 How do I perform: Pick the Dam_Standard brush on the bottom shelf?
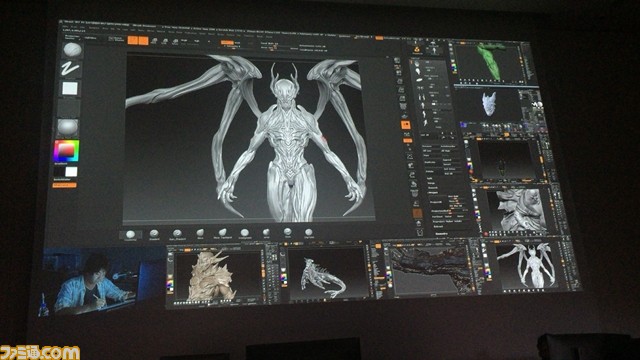click(177, 234)
